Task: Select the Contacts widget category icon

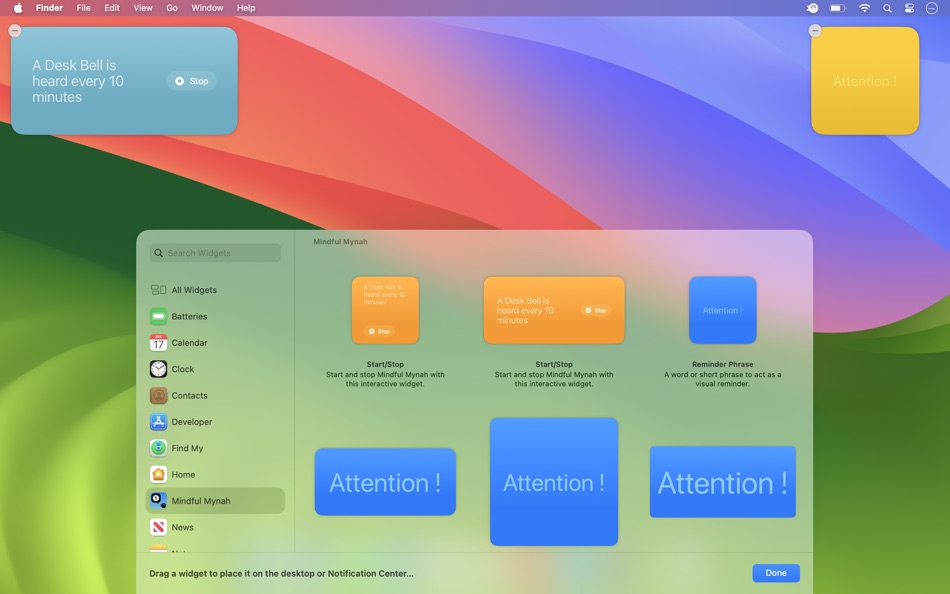Action: tap(158, 395)
